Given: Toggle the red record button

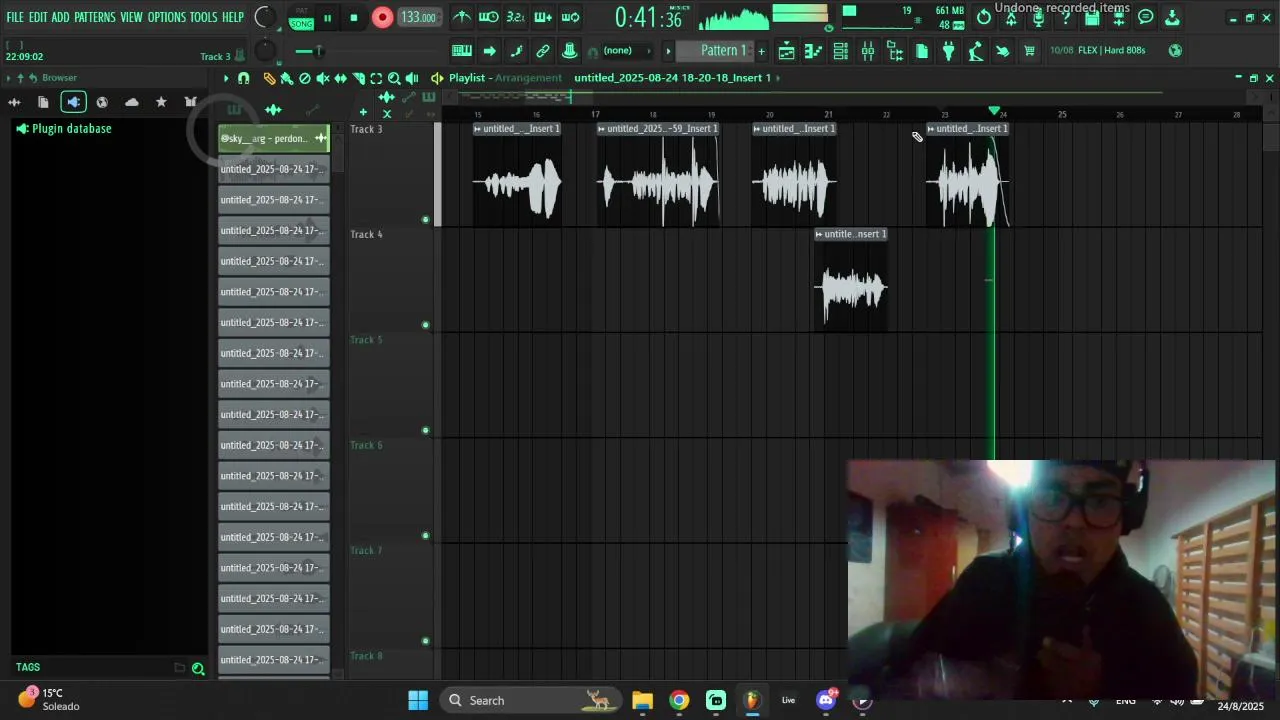Looking at the screenshot, I should [x=382, y=17].
